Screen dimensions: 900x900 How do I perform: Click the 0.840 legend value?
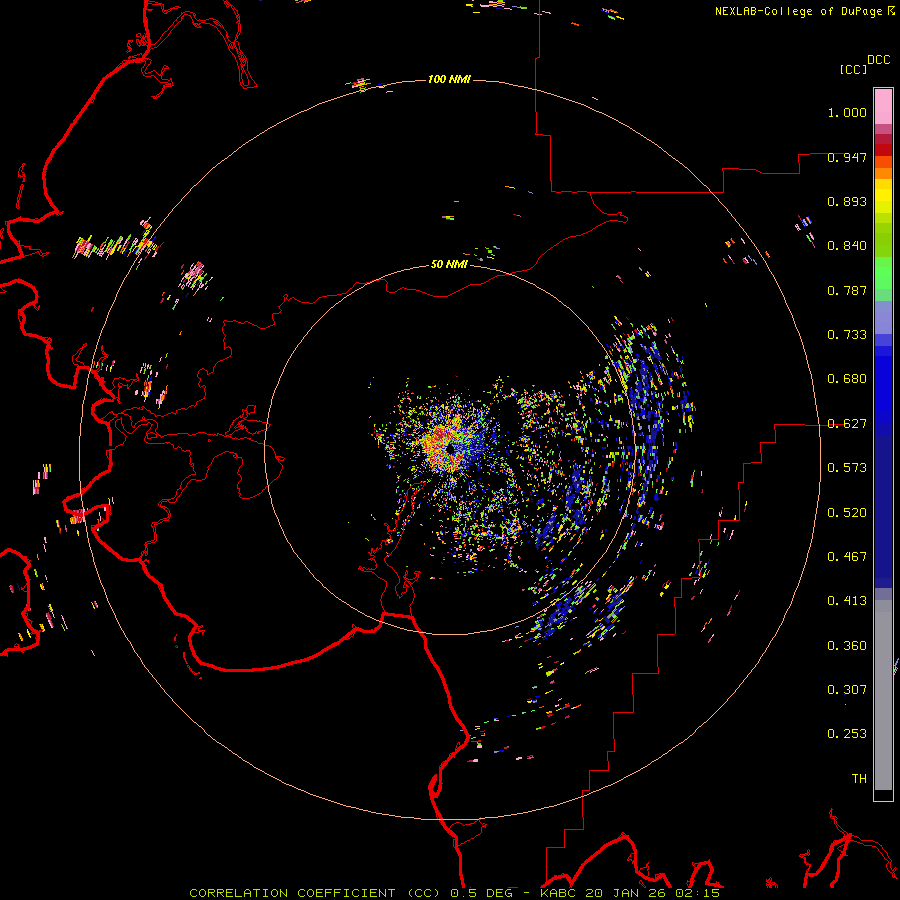click(x=847, y=246)
